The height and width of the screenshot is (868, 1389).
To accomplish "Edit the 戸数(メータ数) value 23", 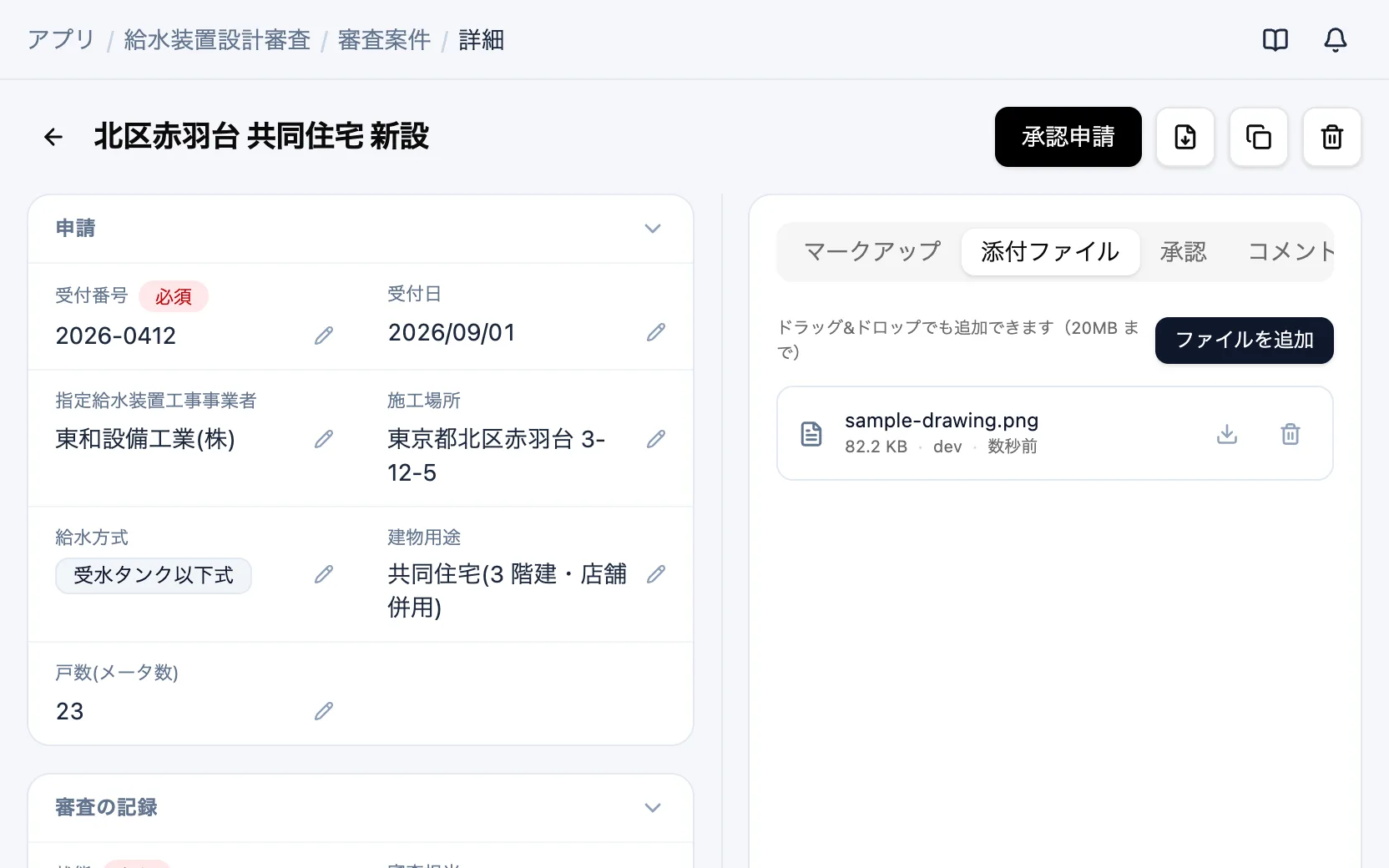I will point(324,711).
